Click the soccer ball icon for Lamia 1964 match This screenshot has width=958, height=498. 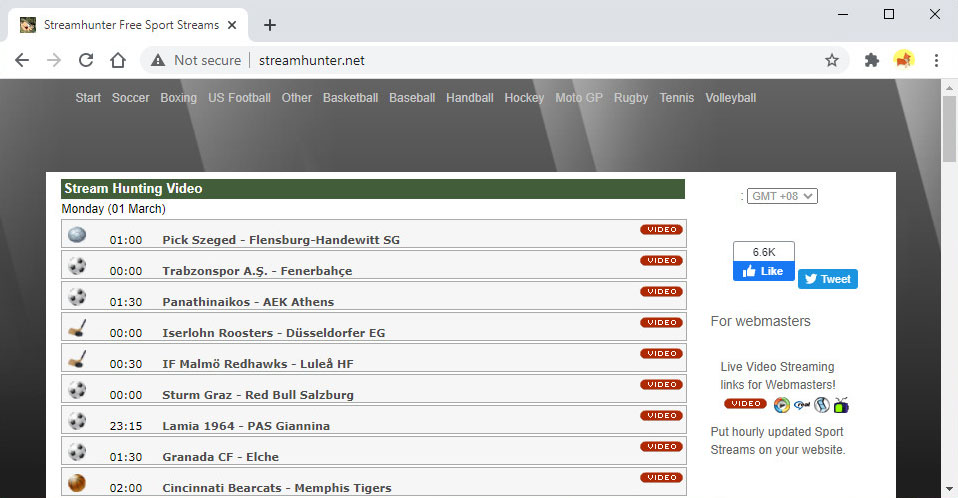pos(77,421)
